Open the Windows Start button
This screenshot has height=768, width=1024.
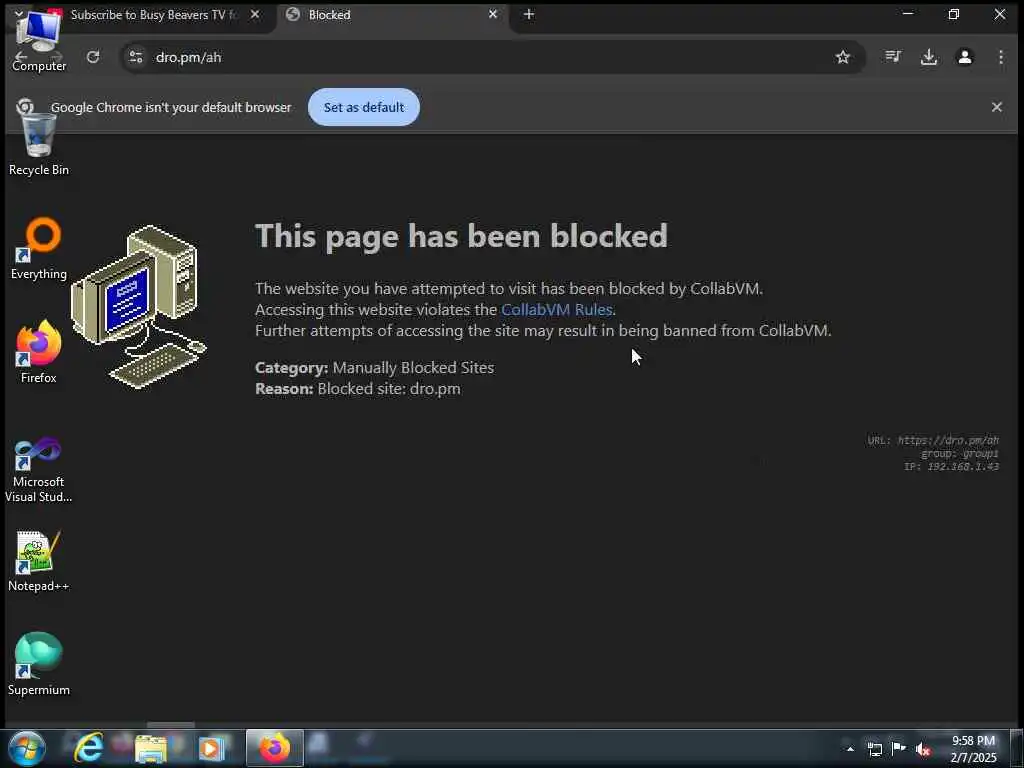click(27, 748)
